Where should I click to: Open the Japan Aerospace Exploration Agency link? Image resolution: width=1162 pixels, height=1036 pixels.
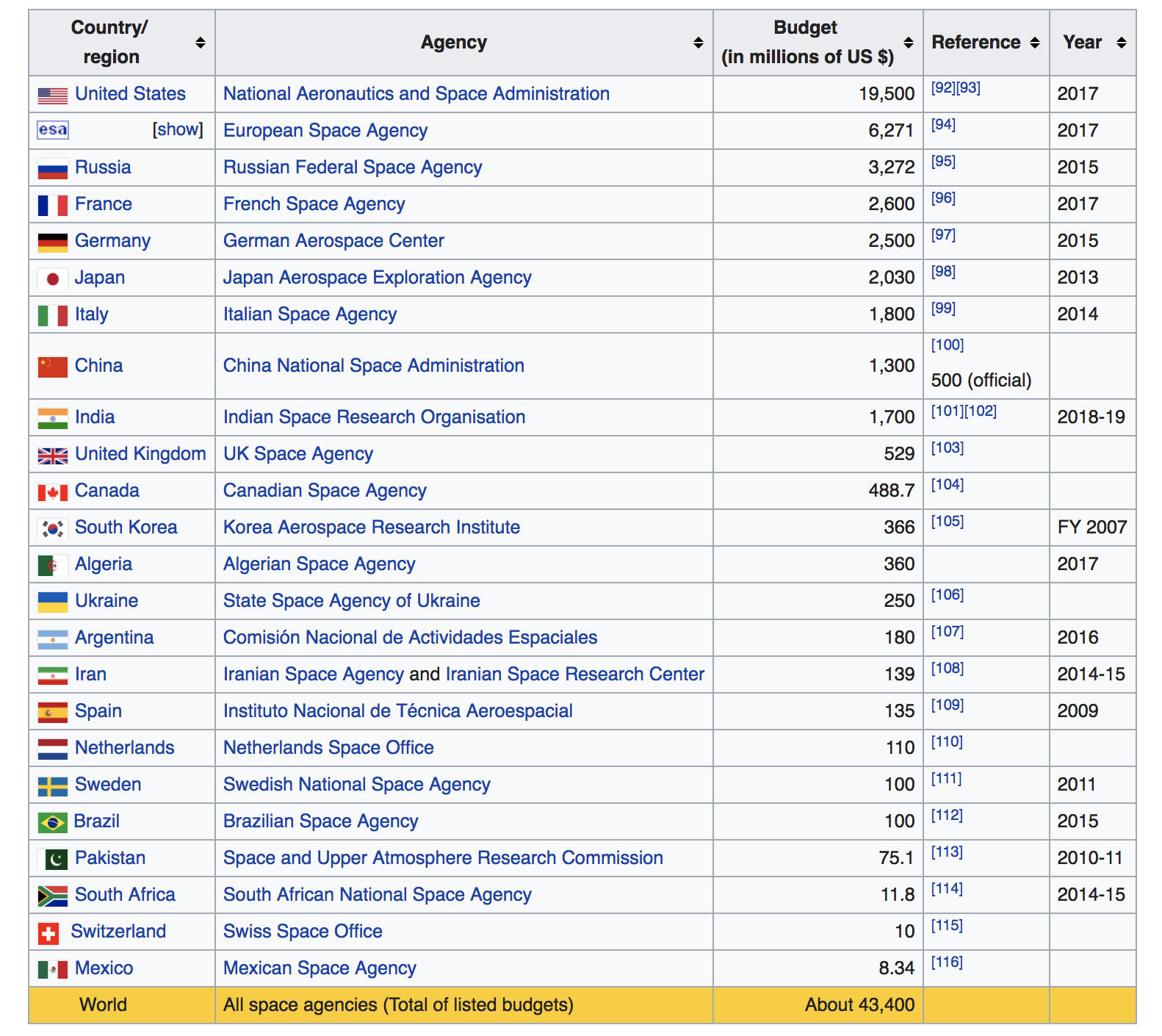378,278
